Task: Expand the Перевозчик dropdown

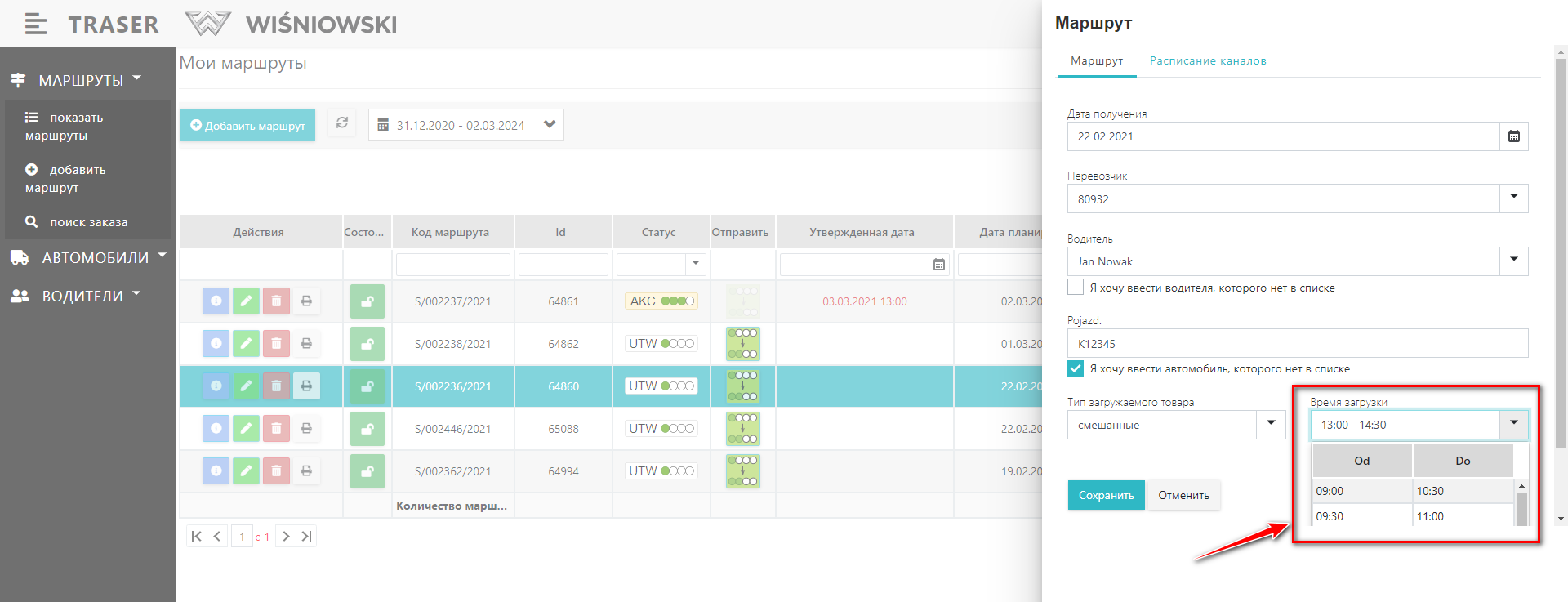Action: tap(1513, 198)
